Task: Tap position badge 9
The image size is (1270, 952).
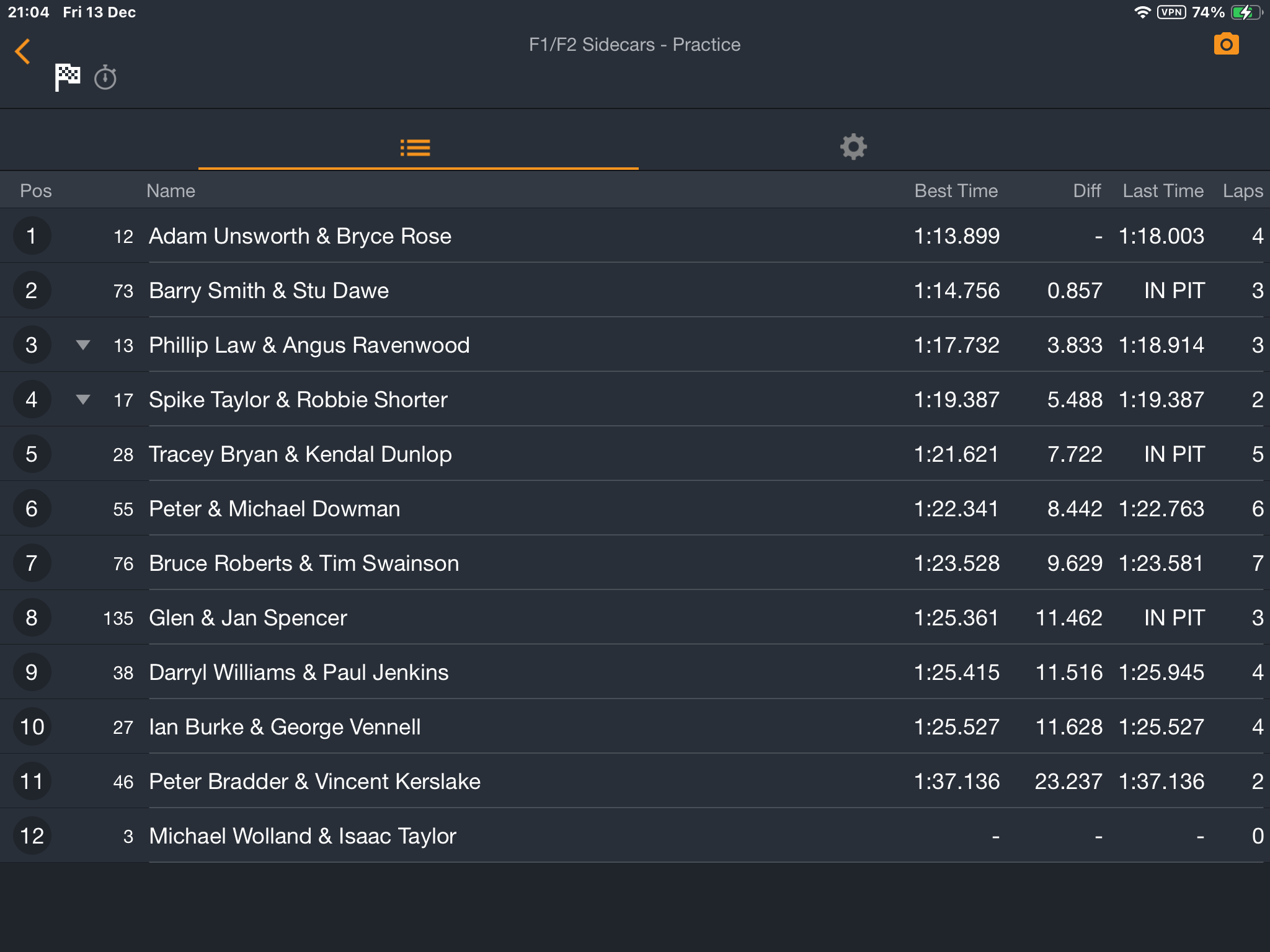Action: click(x=32, y=672)
